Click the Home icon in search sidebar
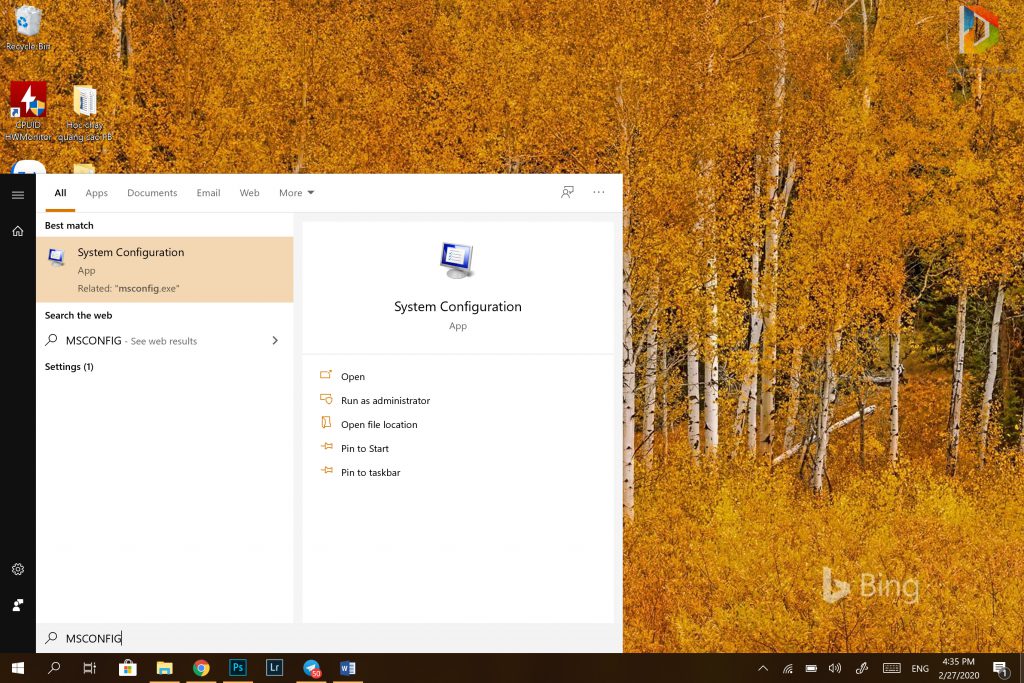1024x683 pixels. coord(17,231)
